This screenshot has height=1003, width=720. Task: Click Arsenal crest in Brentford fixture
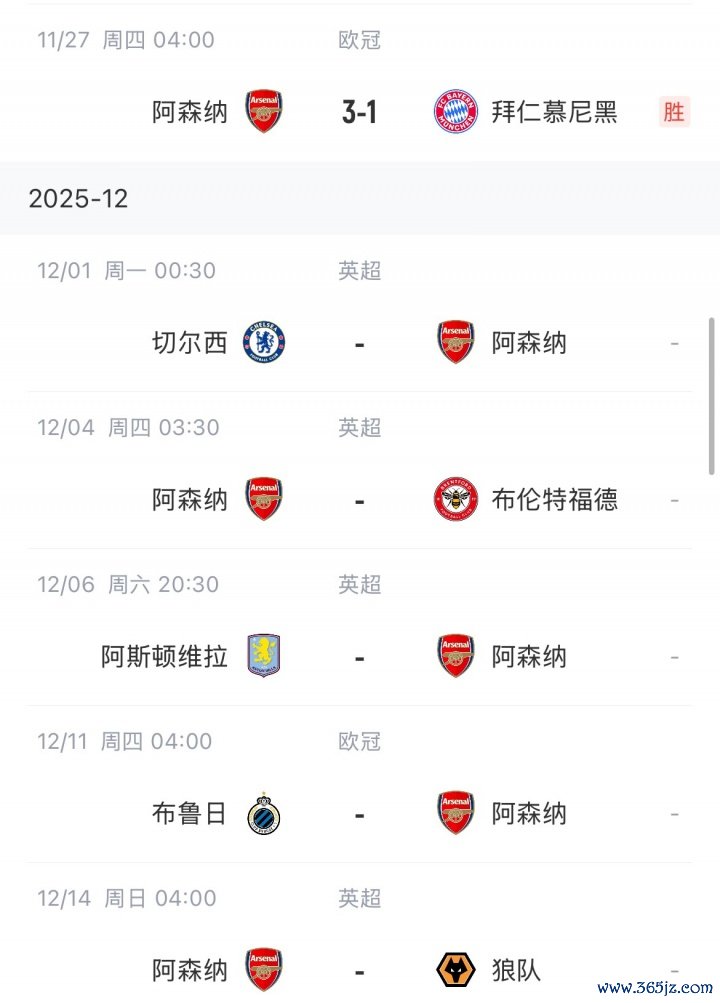pos(264,499)
